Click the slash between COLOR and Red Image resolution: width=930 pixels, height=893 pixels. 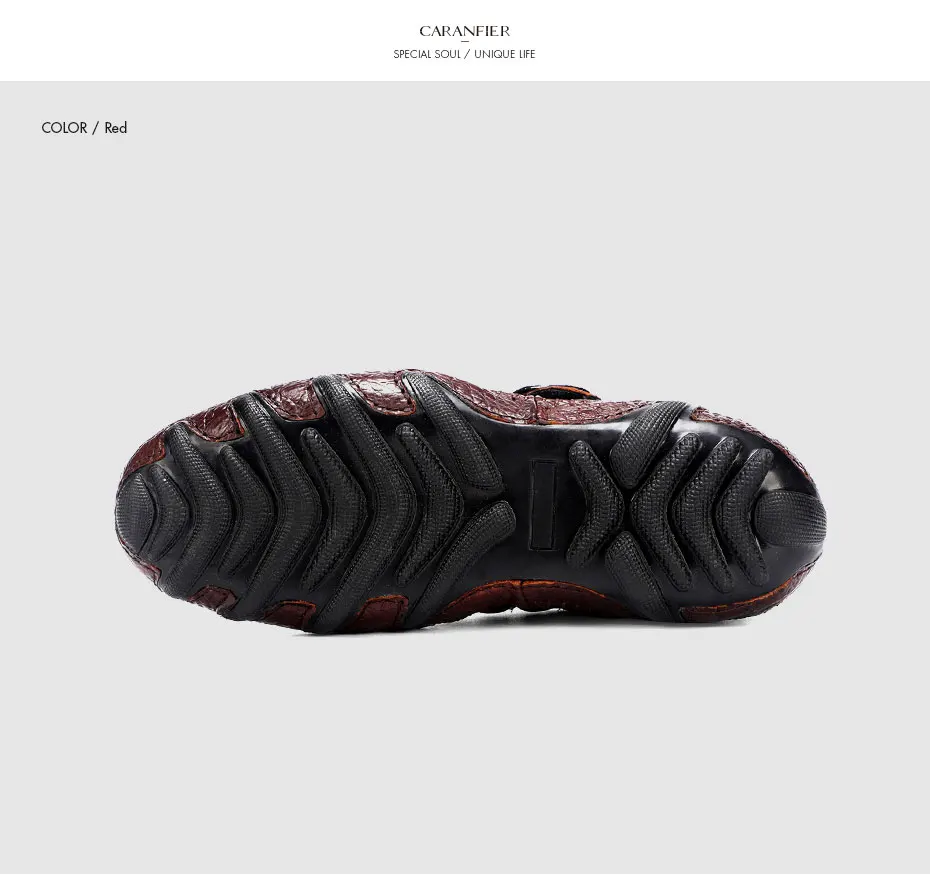click(x=95, y=128)
